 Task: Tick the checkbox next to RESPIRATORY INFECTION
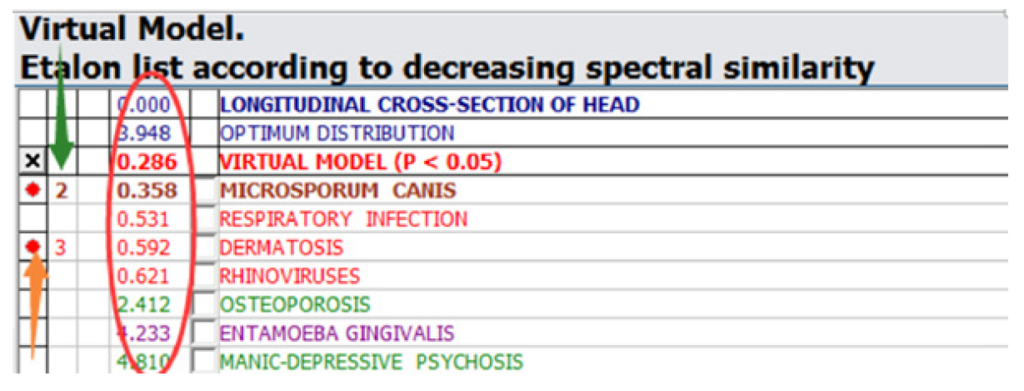coord(207,219)
